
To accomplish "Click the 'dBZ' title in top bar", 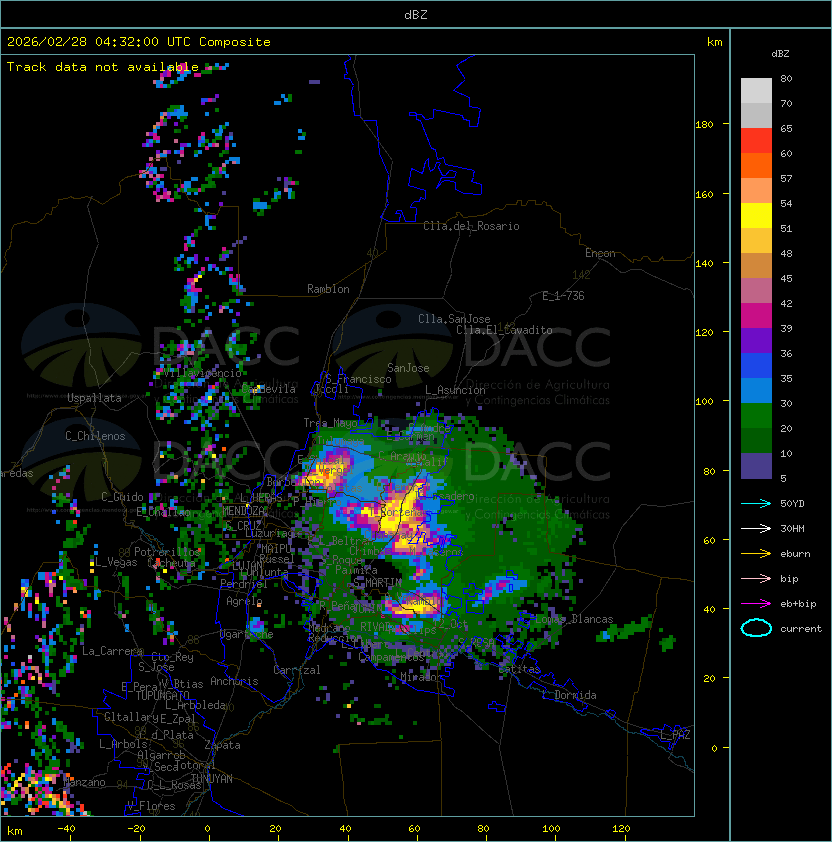I will (416, 15).
